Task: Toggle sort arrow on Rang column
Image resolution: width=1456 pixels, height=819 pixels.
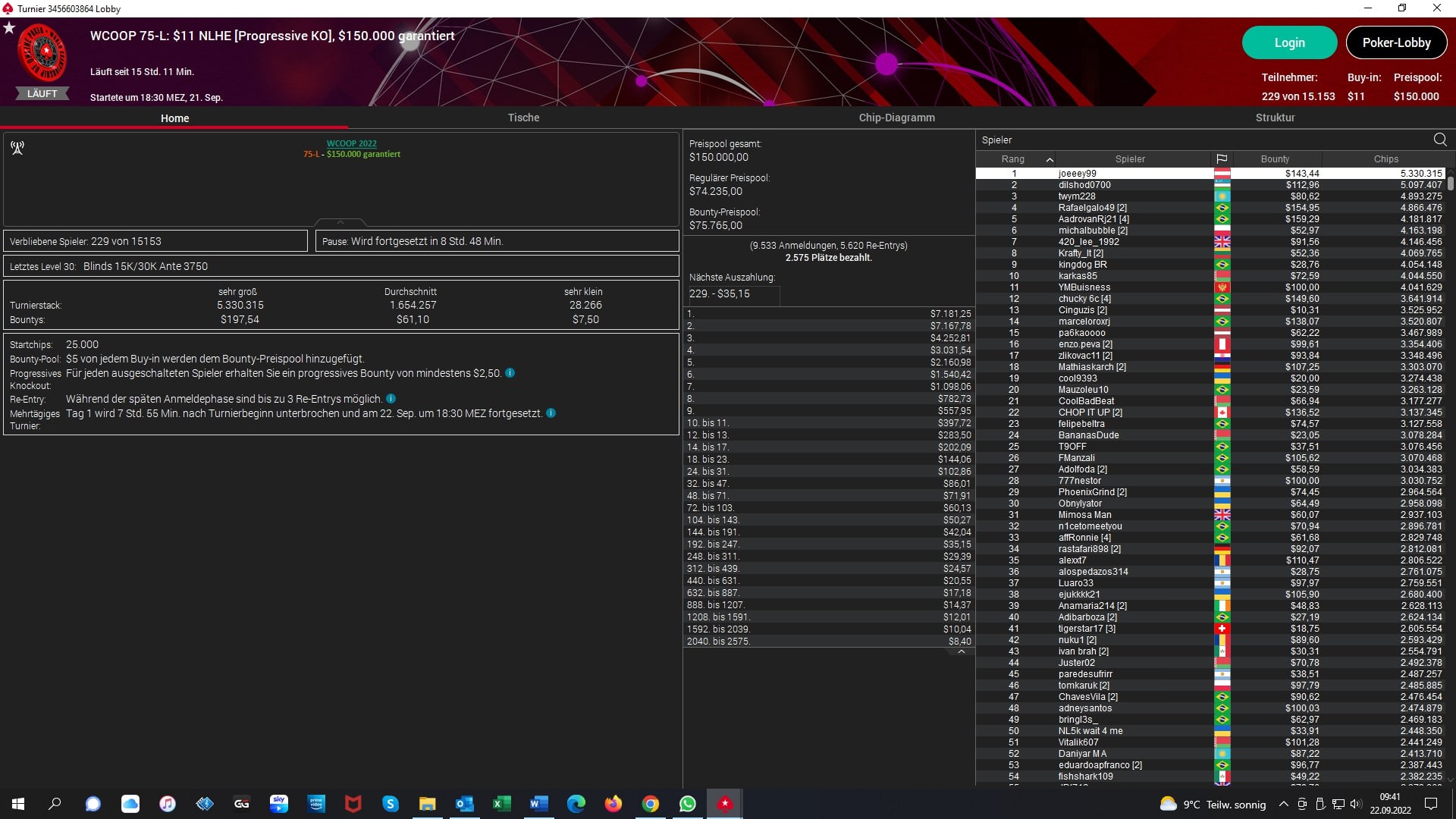Action: (1050, 159)
